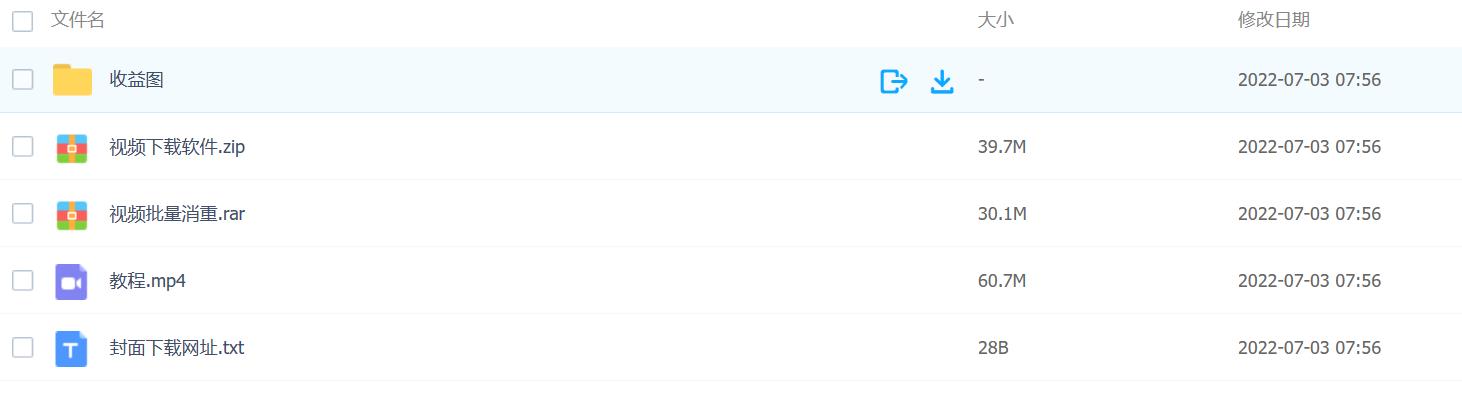1462x407 pixels.
Task: Check the box for 视频下载软件.zip
Action: [22, 147]
